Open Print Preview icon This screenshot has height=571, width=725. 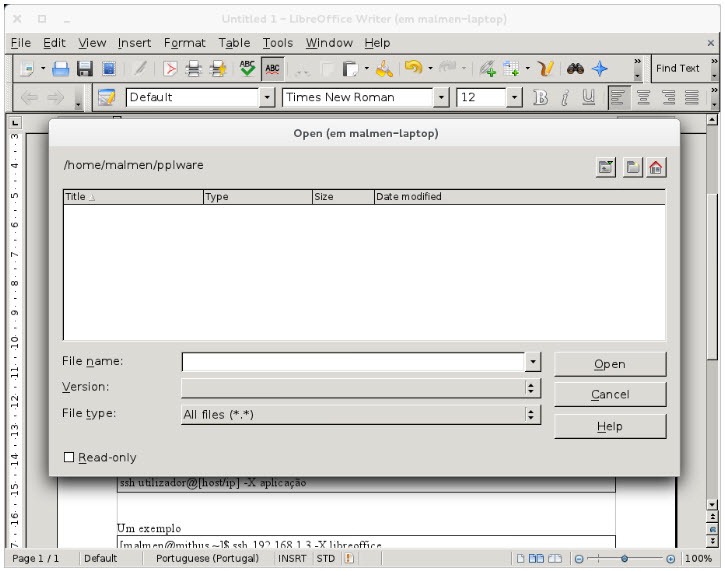218,69
